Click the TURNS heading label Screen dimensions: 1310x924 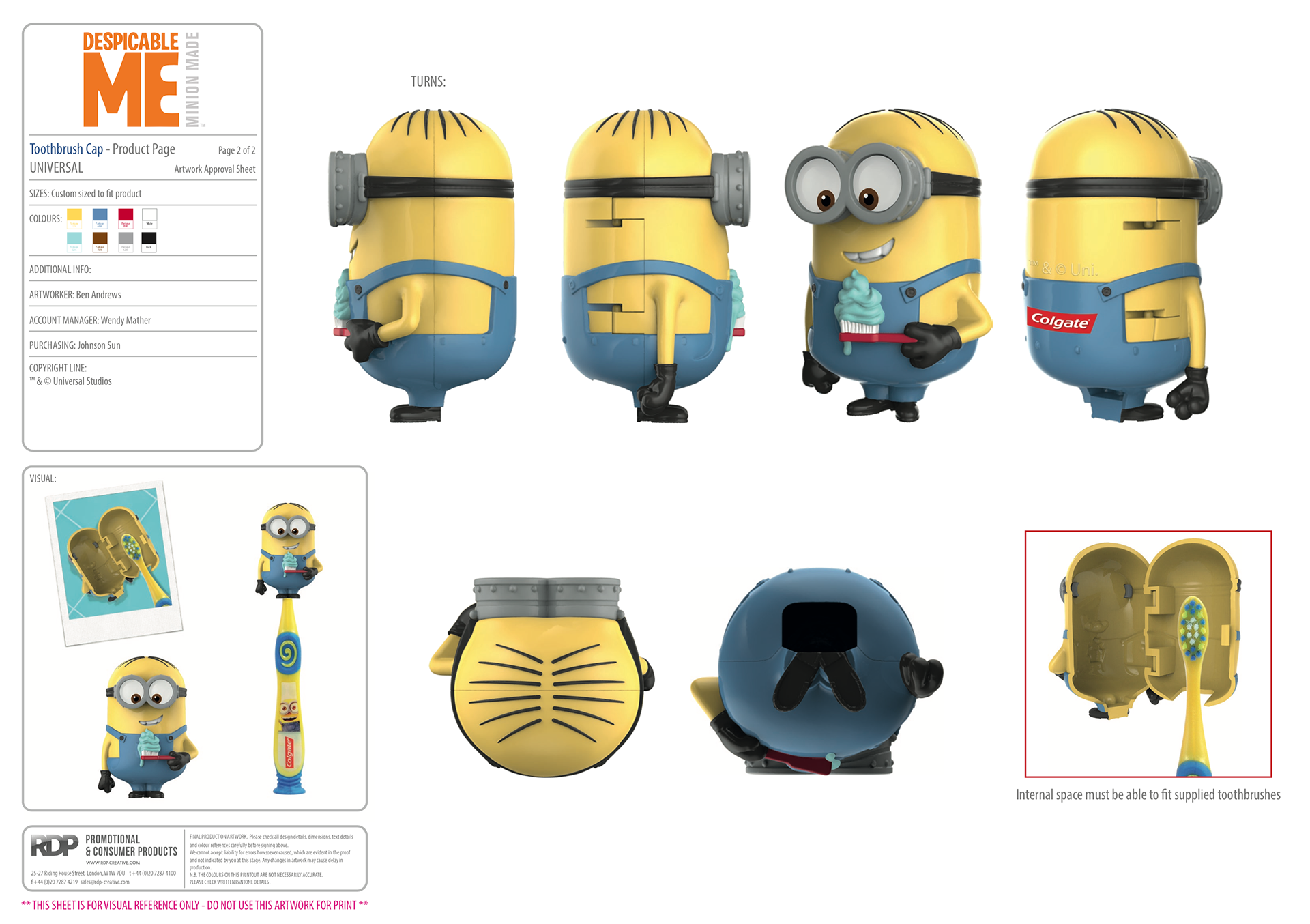pos(428,82)
